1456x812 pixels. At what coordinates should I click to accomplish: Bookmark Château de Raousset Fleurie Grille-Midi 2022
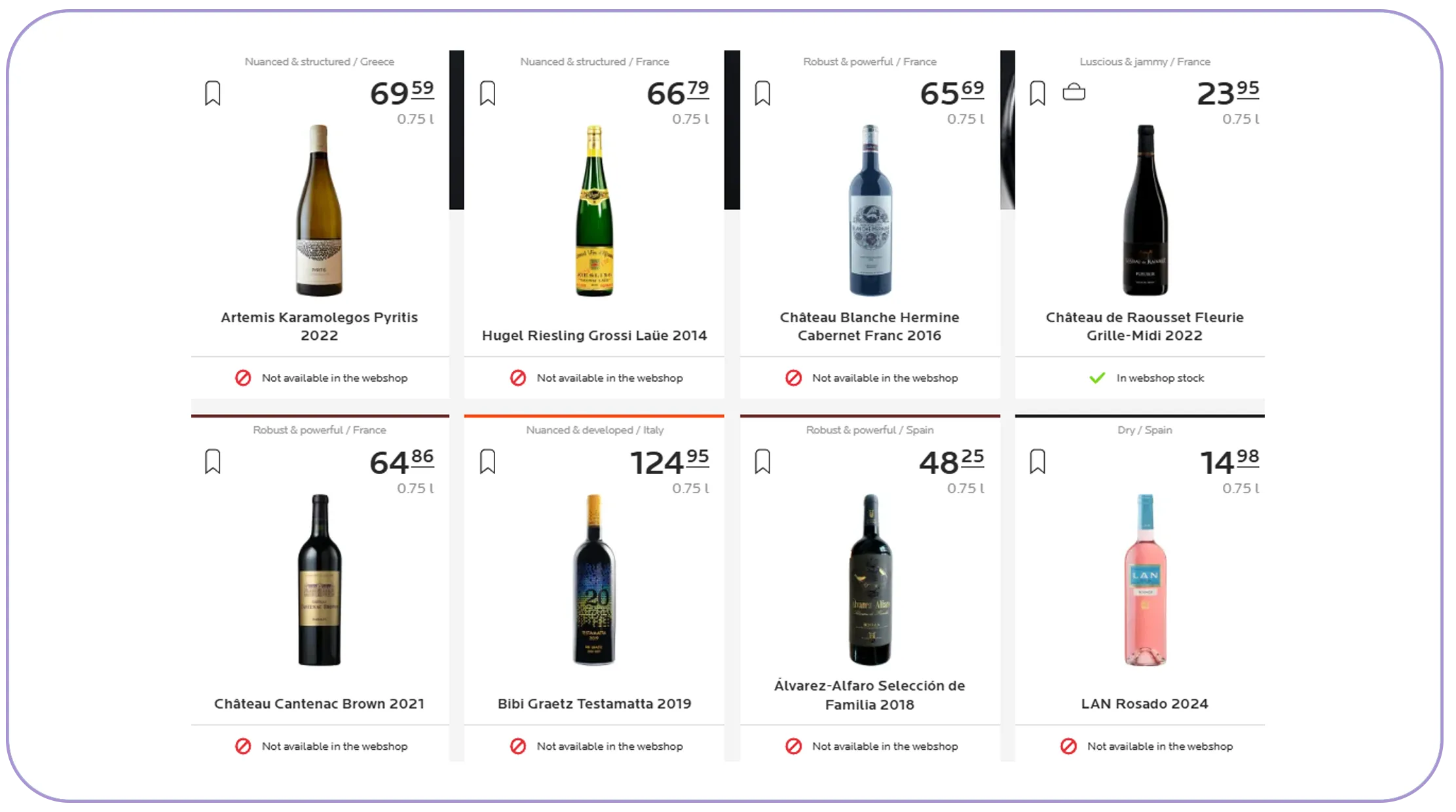click(x=1037, y=93)
